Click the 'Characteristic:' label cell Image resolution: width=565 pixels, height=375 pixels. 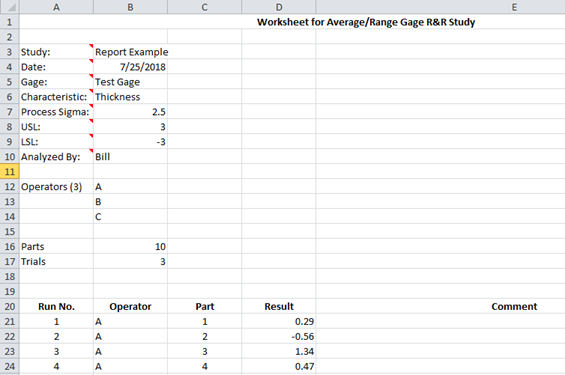pos(57,97)
